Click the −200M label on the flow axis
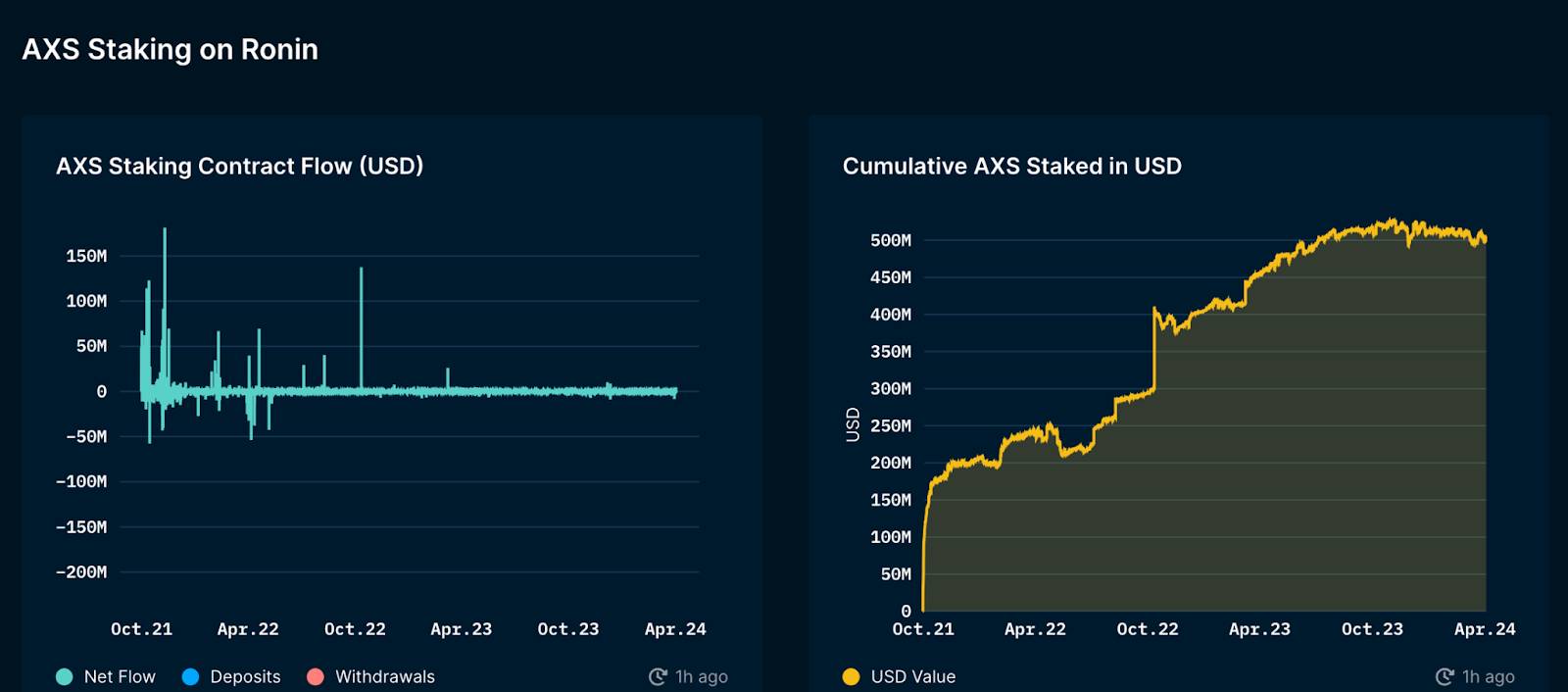The width and height of the screenshot is (1568, 692). 81,572
